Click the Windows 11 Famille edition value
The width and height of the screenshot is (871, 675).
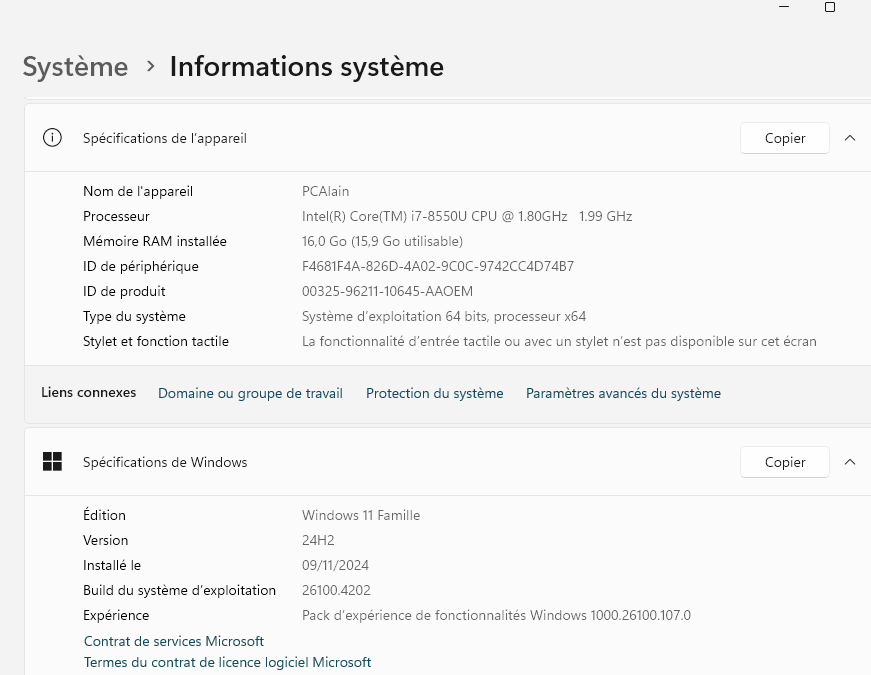(x=361, y=515)
